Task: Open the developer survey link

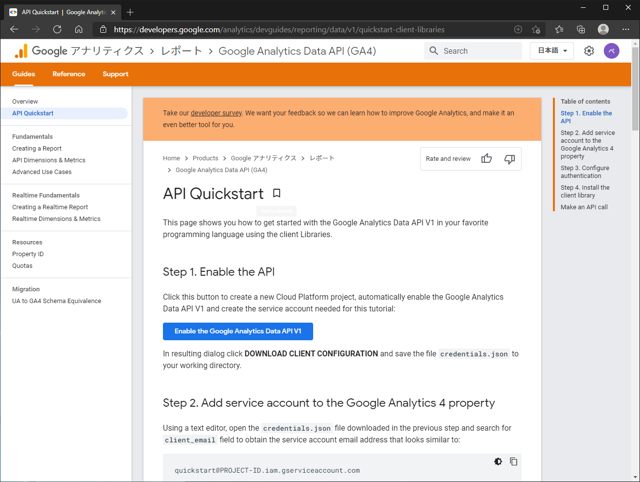Action: pos(216,113)
